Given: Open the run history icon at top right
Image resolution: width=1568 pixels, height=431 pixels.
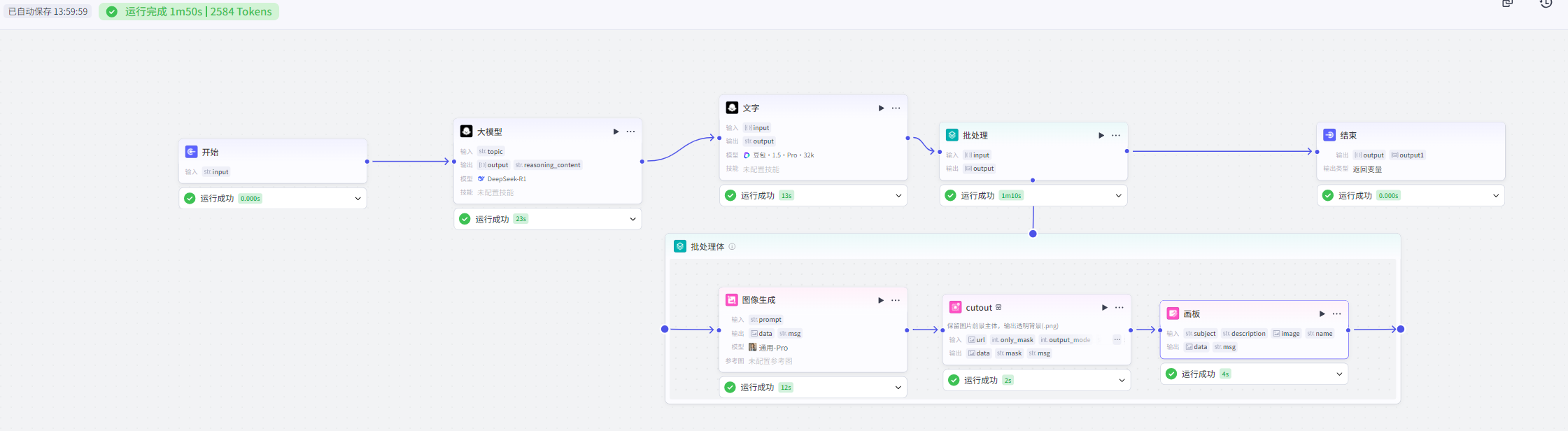Looking at the screenshot, I should click(x=1546, y=3).
